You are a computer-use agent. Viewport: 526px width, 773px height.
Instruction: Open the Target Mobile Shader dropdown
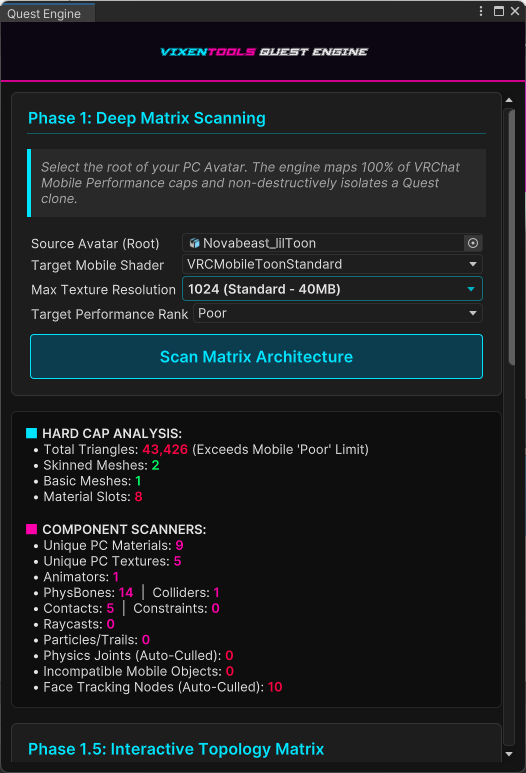click(x=332, y=264)
